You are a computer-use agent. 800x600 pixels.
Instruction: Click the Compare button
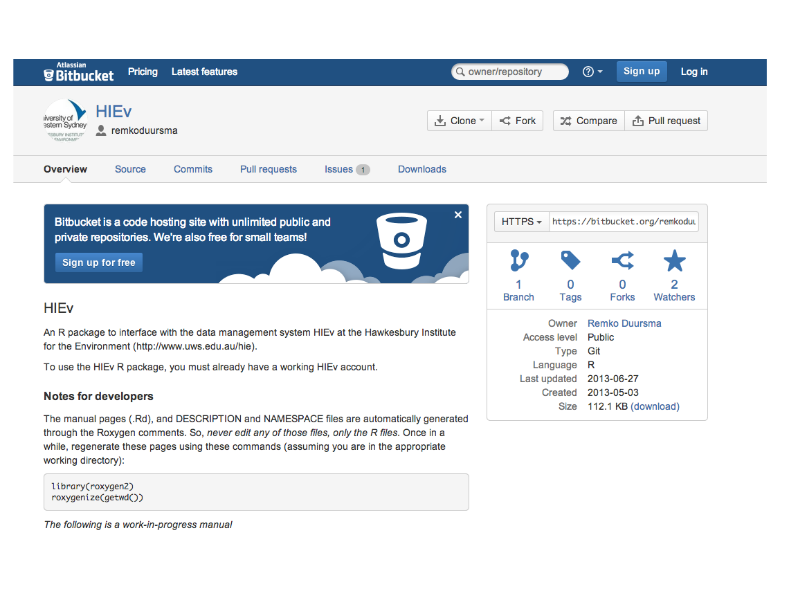click(589, 121)
